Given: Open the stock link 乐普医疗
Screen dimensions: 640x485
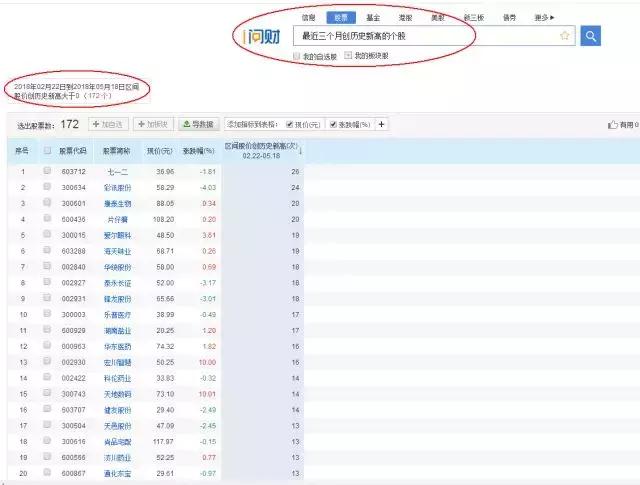Looking at the screenshot, I should pos(118,315).
